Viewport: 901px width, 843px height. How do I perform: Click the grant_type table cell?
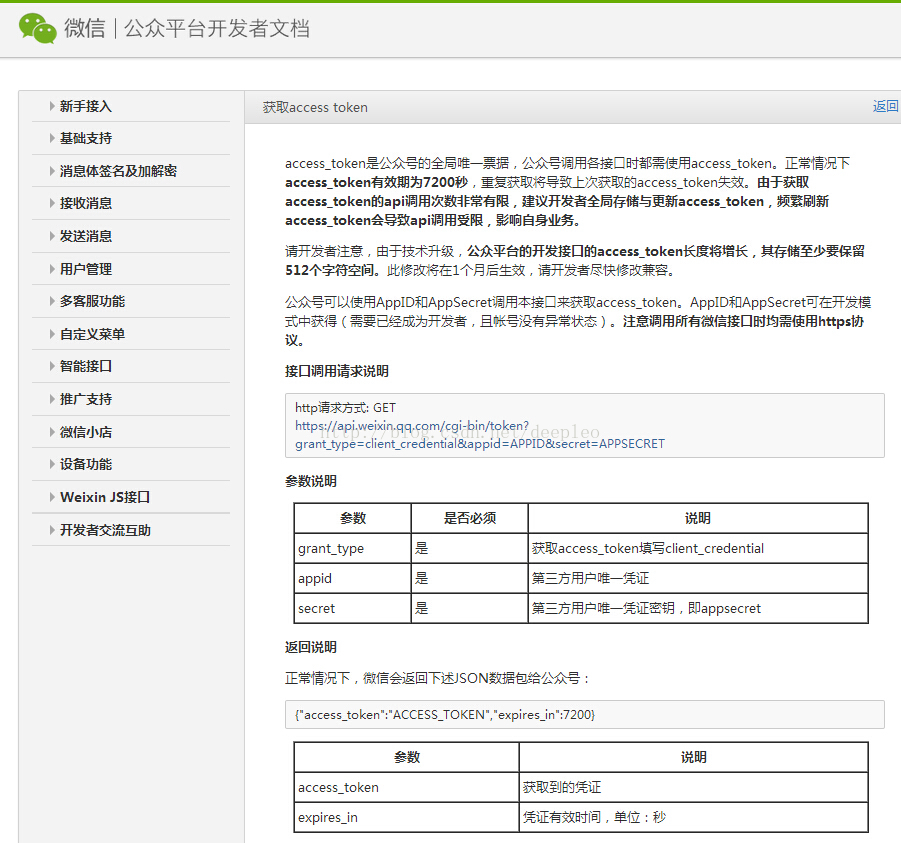[x=352, y=548]
